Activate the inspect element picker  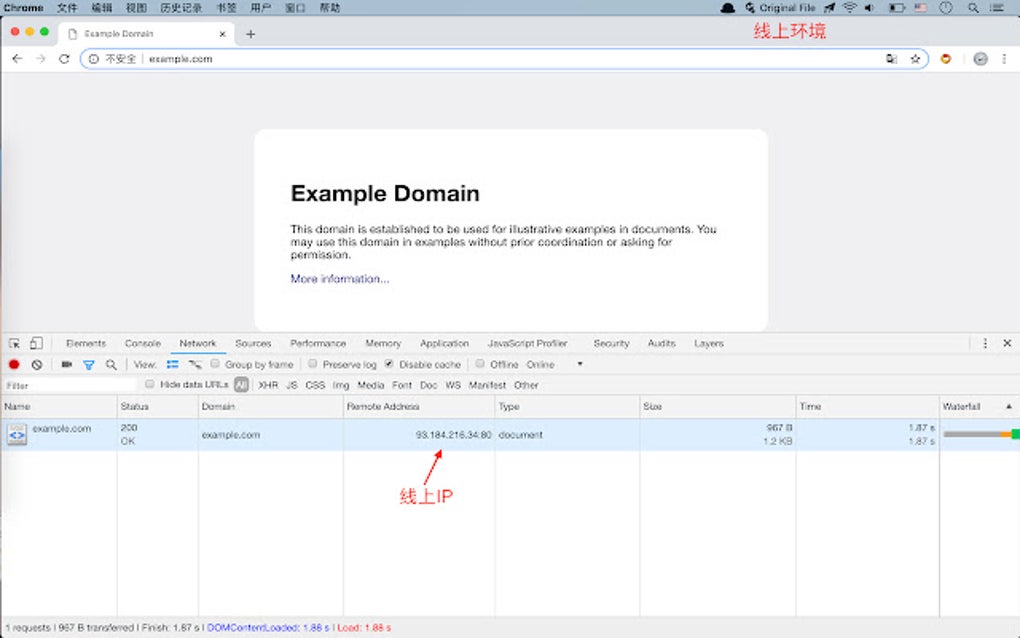click(14, 343)
